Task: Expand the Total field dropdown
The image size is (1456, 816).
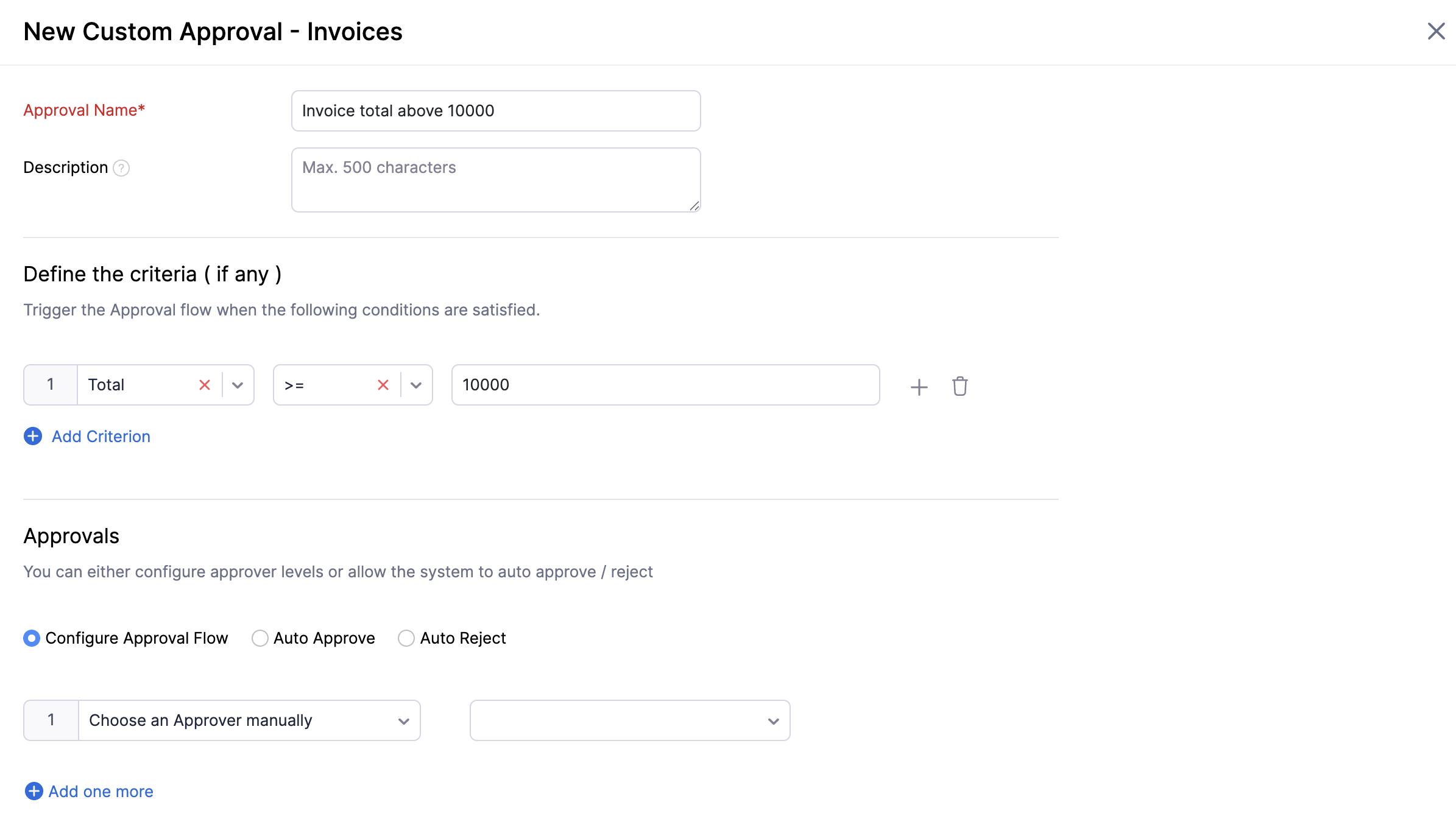Action: [236, 385]
